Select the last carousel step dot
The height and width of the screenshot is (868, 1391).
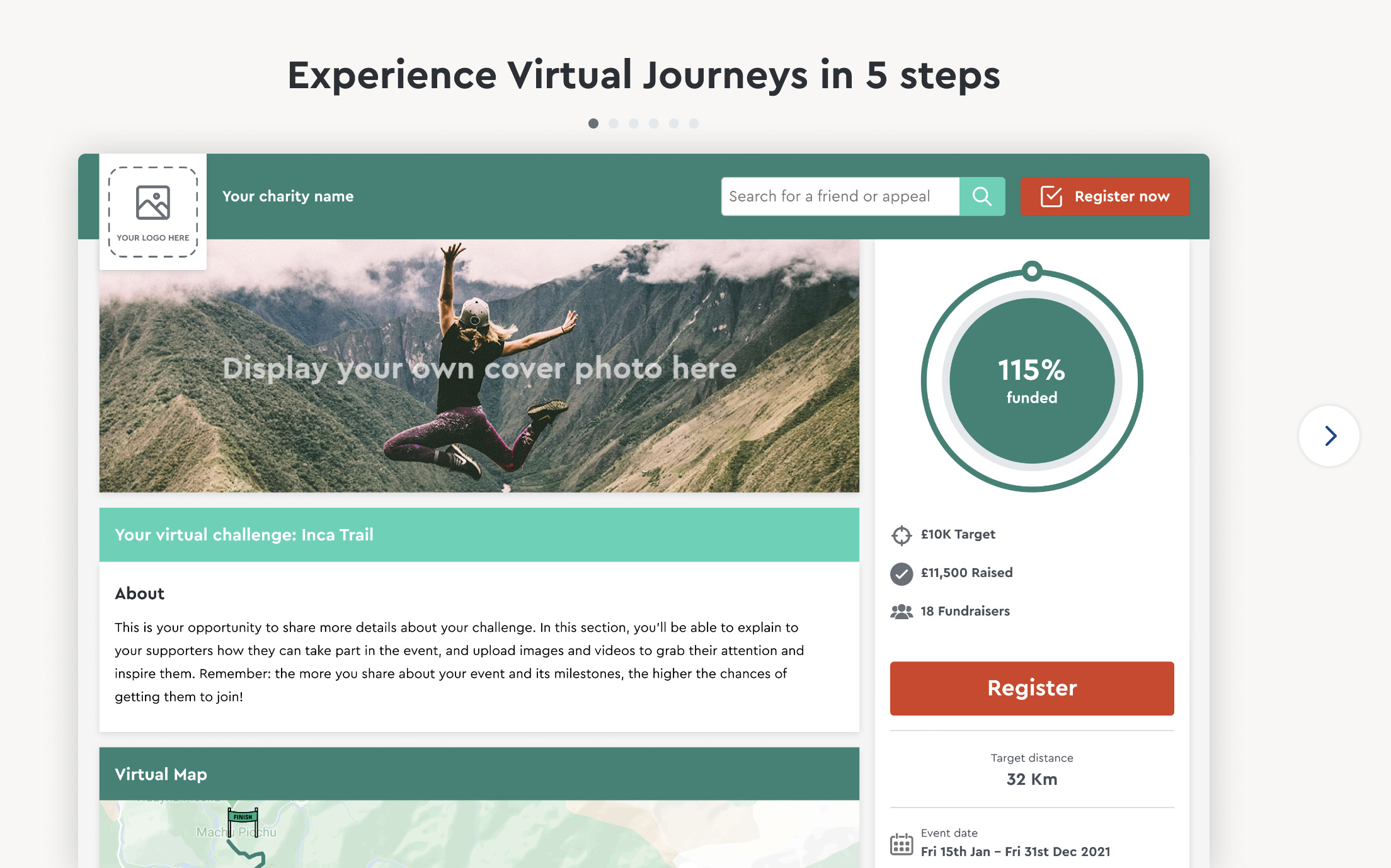tap(694, 123)
